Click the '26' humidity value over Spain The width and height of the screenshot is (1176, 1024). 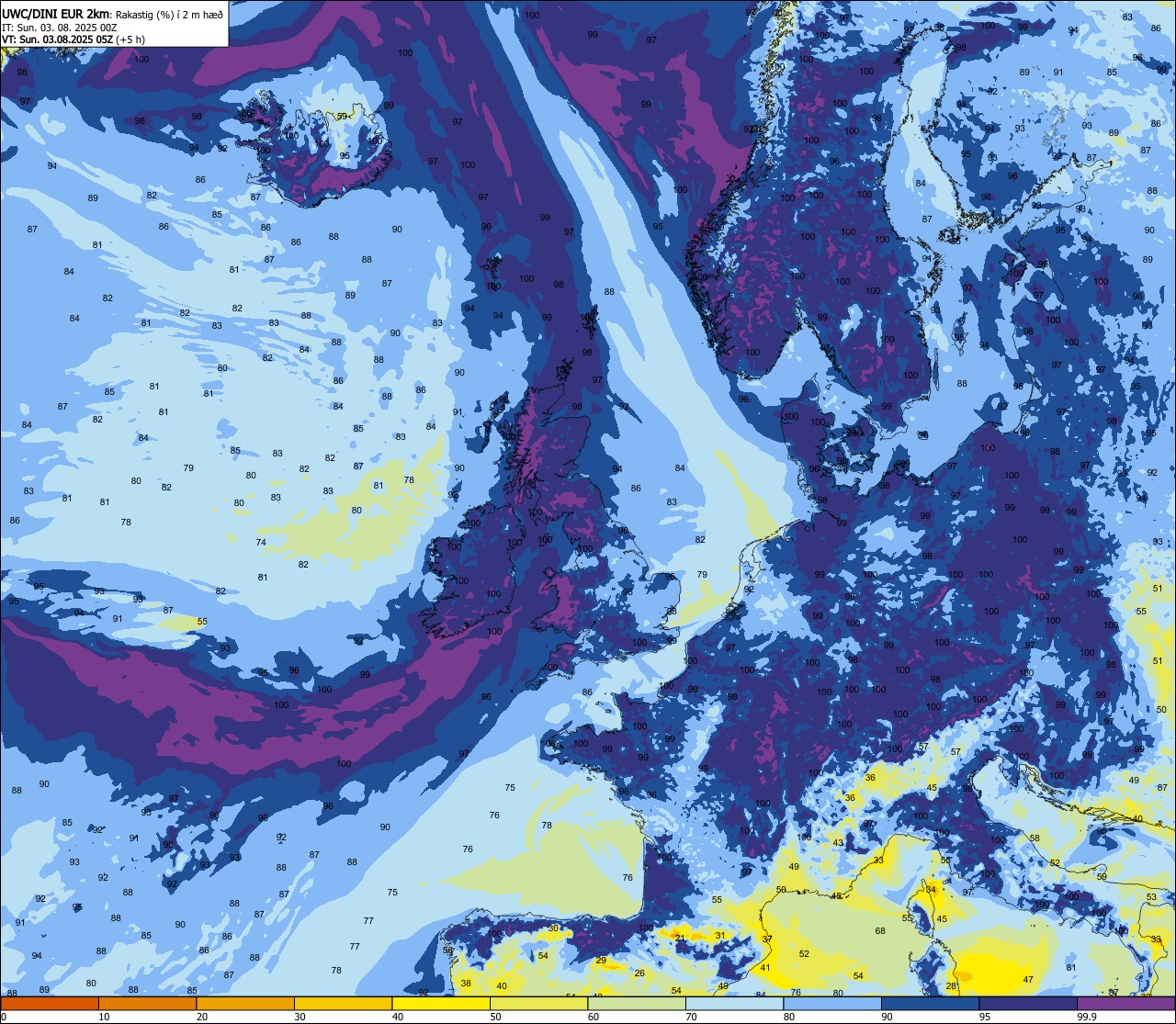click(x=639, y=973)
